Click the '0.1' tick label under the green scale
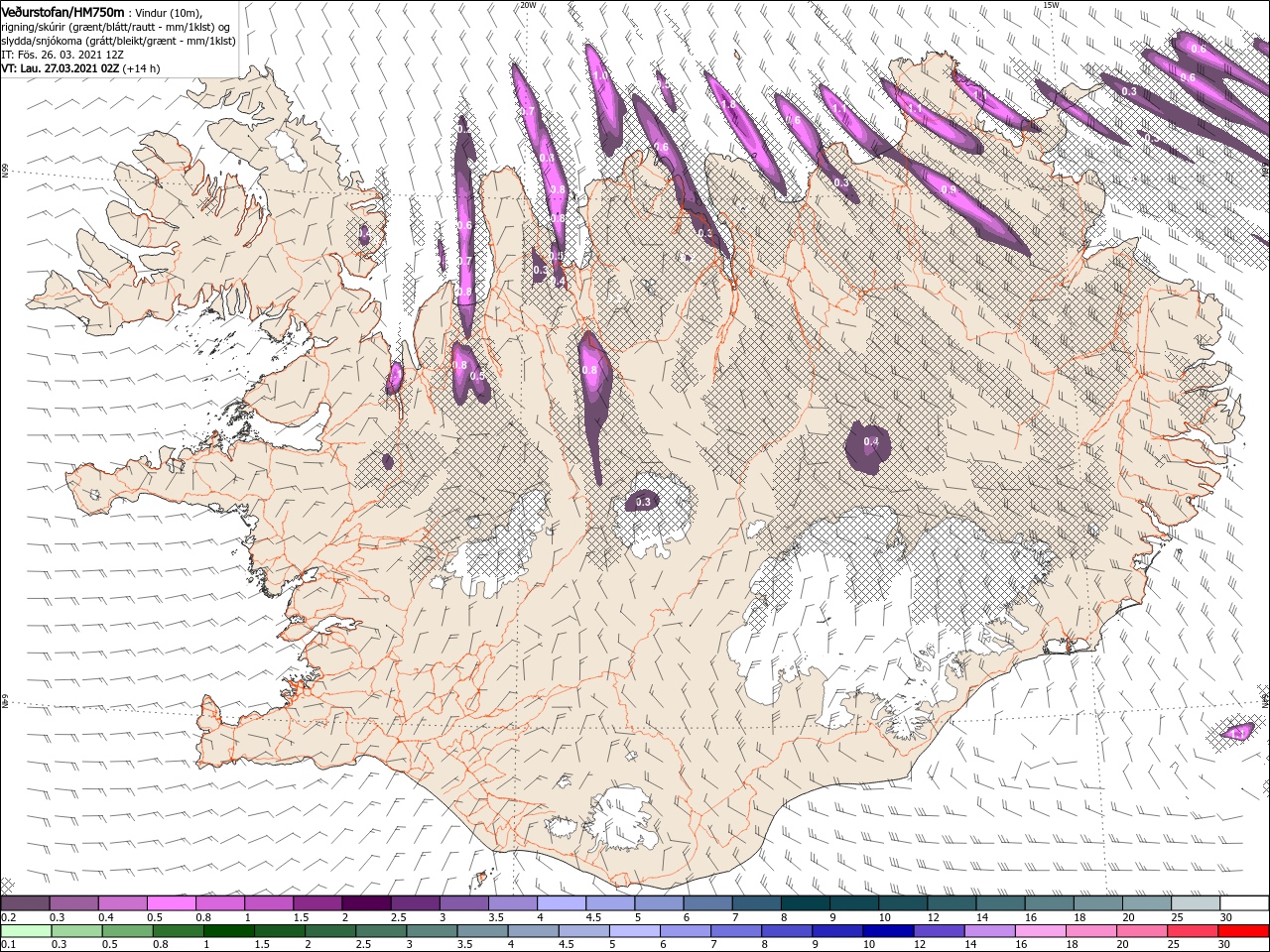Screen dimensions: 1270x952 pos(10,944)
